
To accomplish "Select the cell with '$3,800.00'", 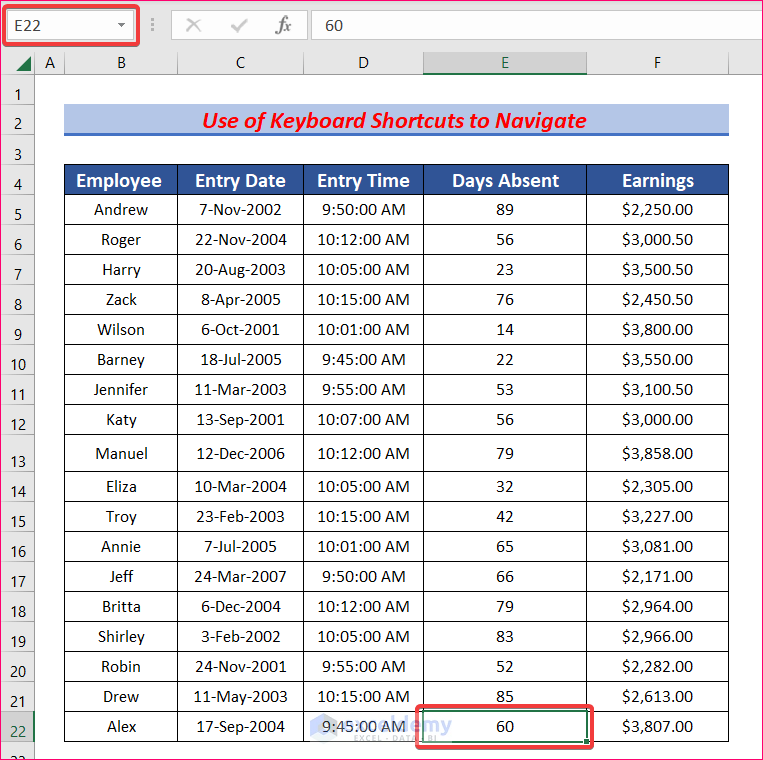I will point(657,329).
